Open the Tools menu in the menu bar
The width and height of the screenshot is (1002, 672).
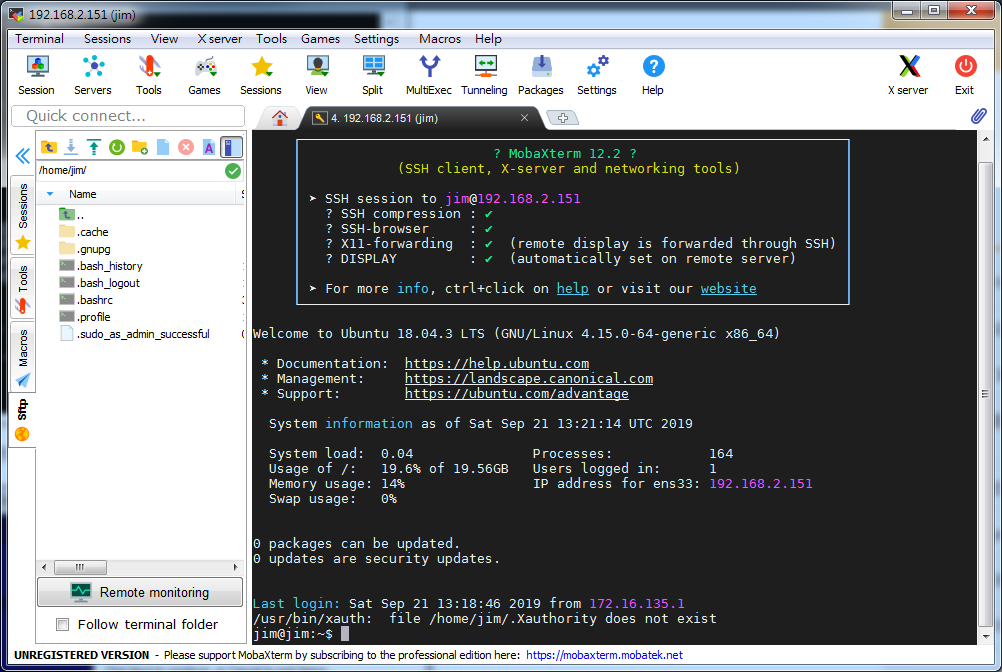point(272,39)
